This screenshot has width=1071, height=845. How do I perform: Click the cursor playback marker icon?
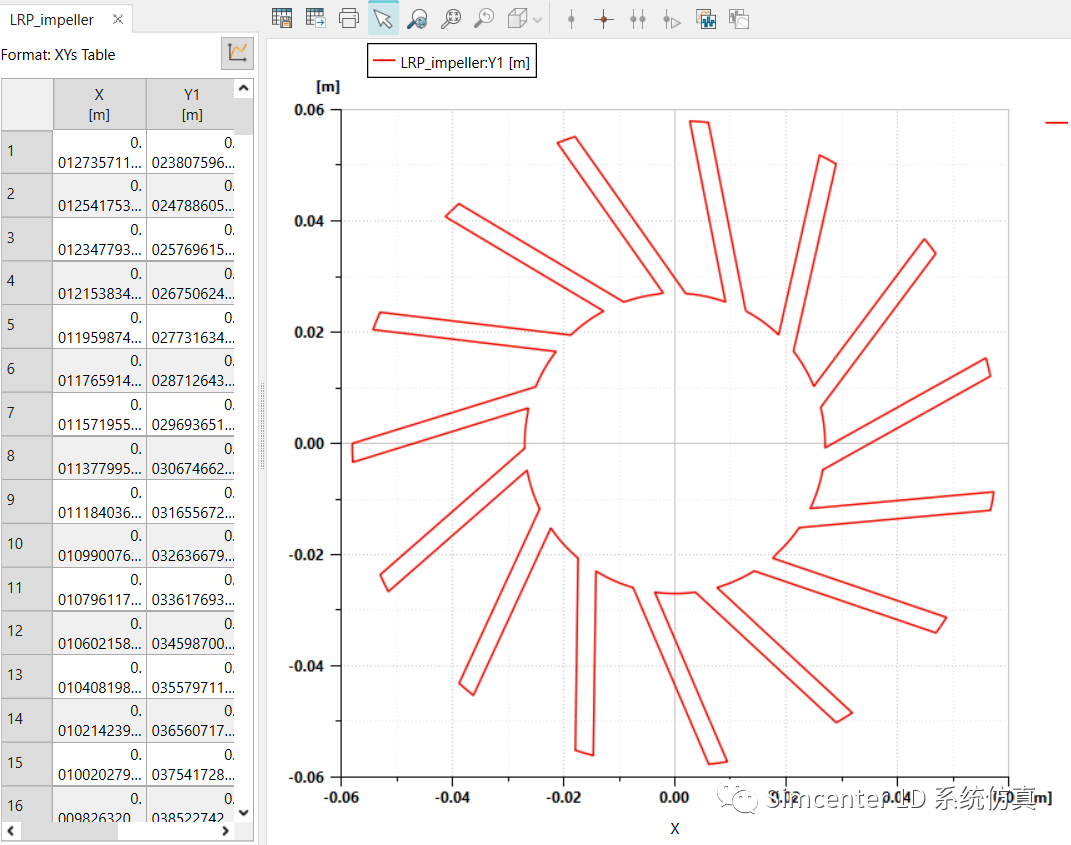point(672,19)
